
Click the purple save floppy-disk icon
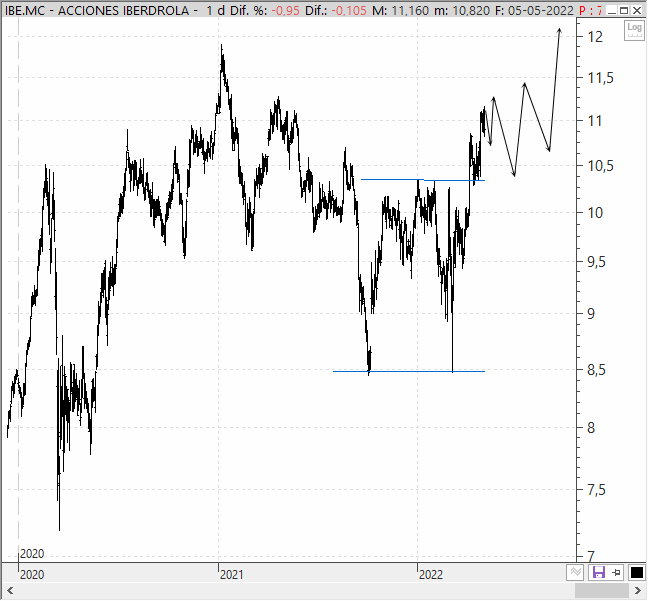598,572
